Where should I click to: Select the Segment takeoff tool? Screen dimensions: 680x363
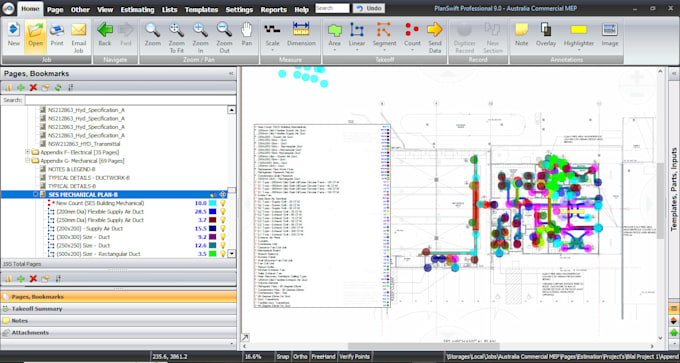384,35
